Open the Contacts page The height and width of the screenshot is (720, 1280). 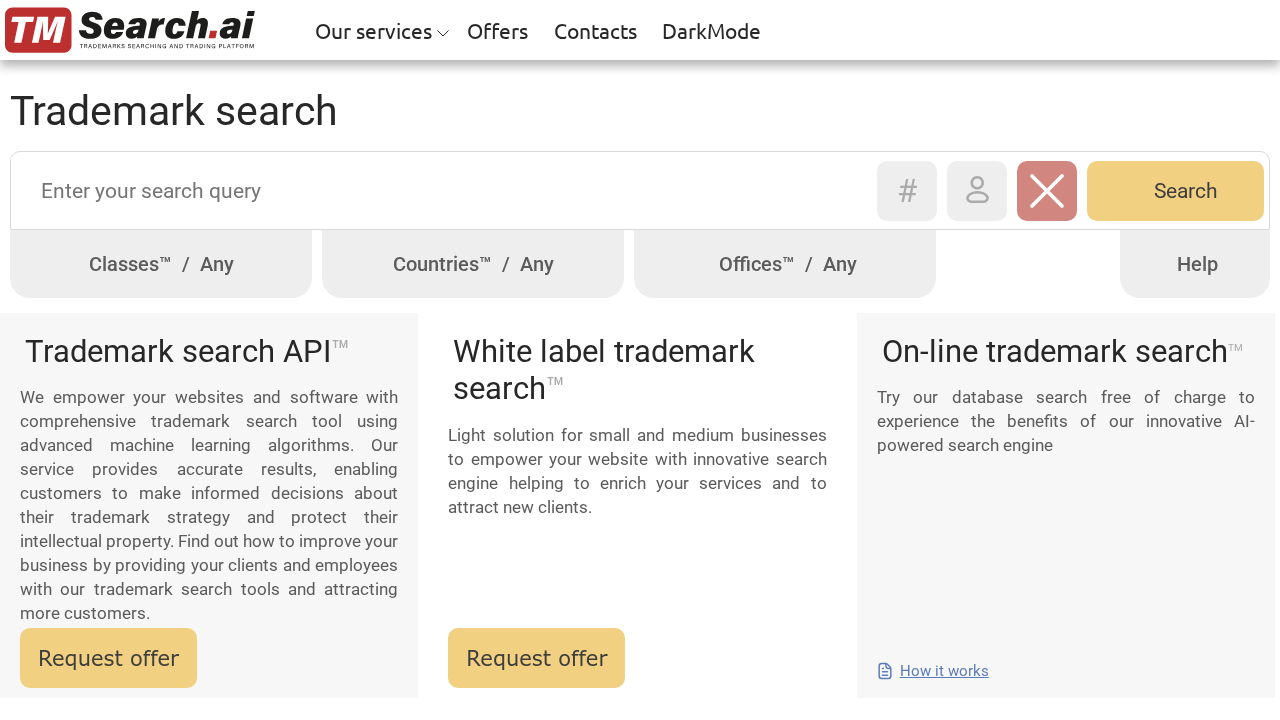(x=595, y=29)
